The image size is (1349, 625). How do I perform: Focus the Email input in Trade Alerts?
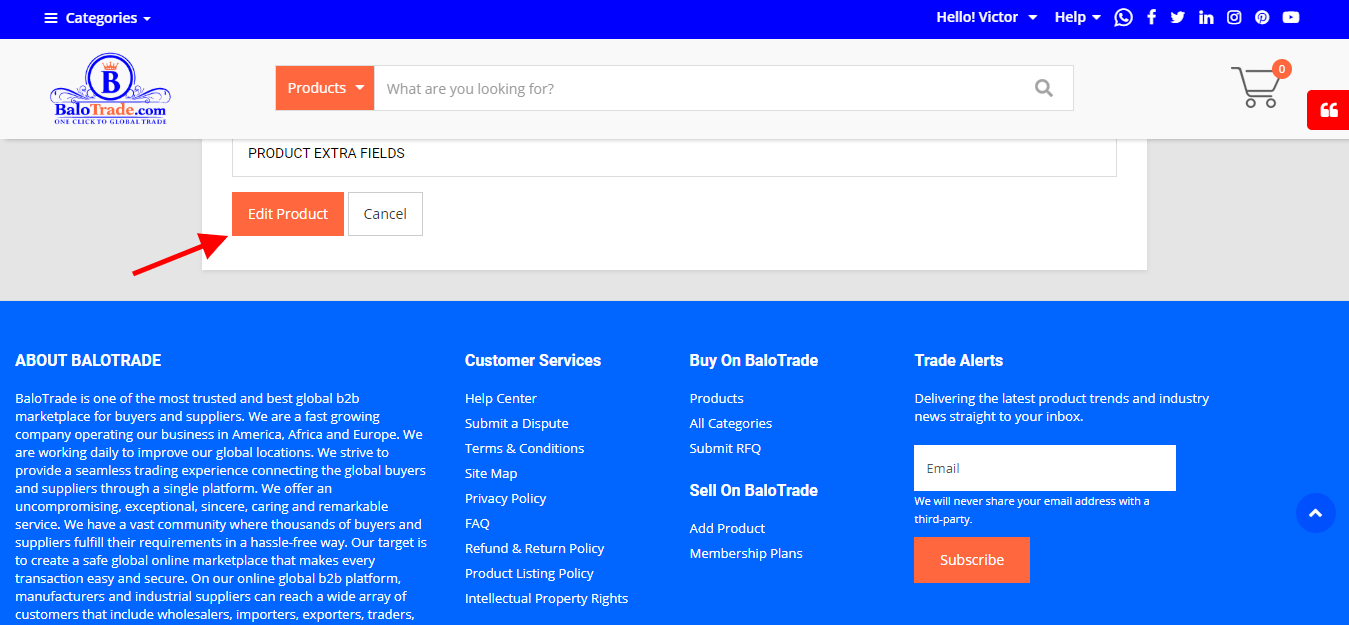pyautogui.click(x=1045, y=468)
